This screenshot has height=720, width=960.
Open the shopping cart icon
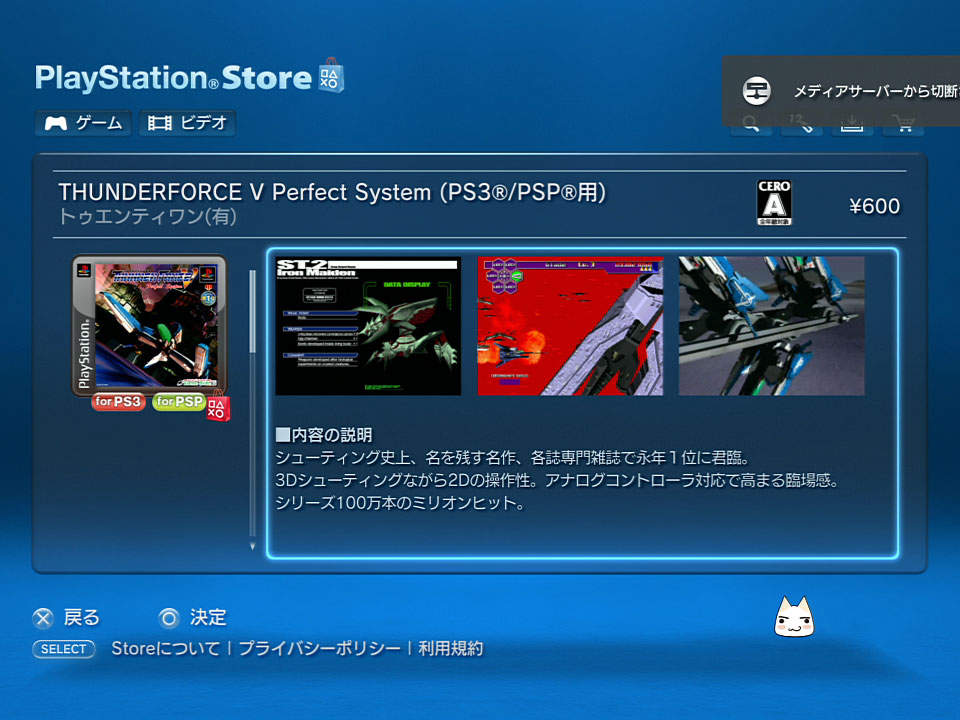[903, 126]
